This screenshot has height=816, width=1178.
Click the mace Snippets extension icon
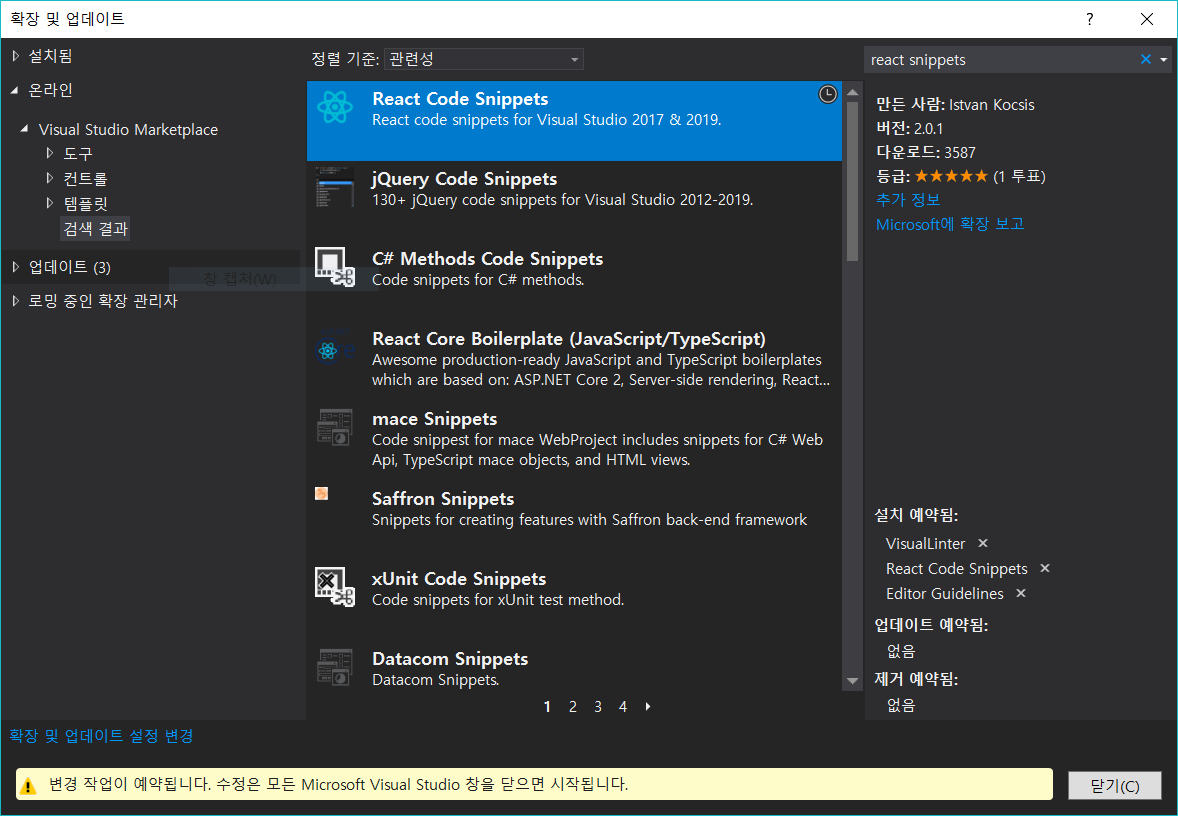334,428
